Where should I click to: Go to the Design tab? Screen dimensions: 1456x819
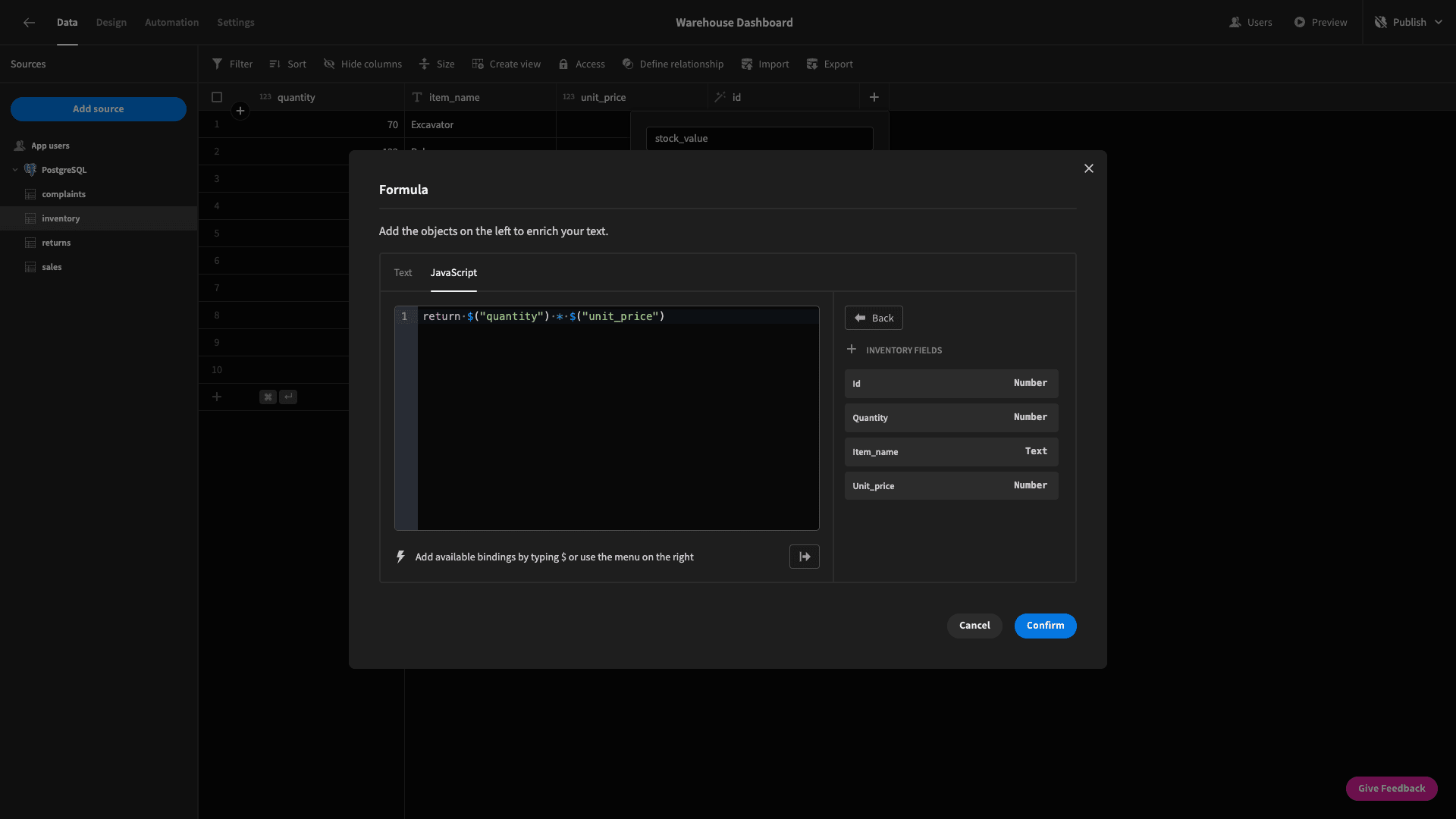(111, 23)
